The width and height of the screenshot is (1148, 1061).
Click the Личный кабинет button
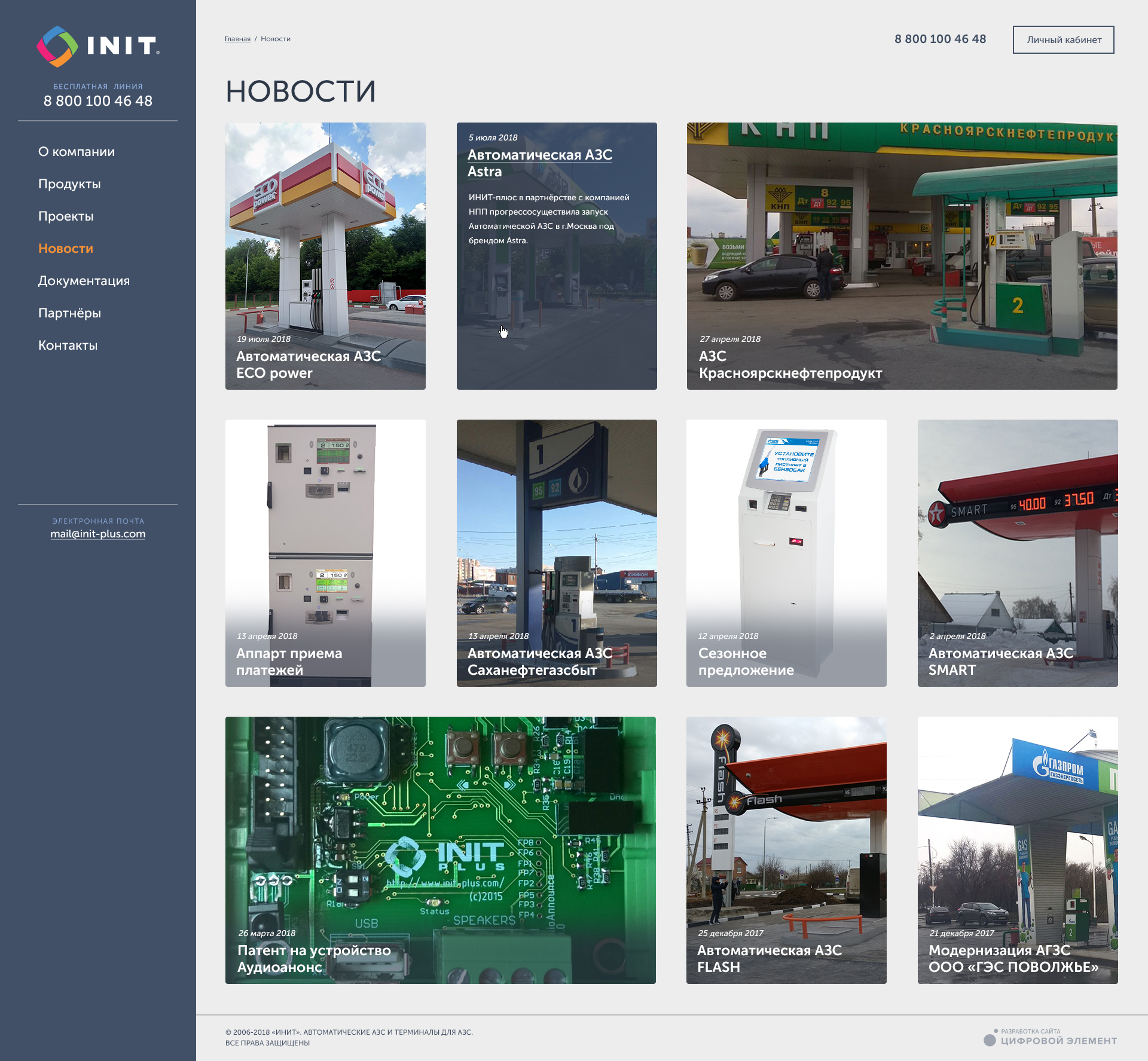tap(1063, 40)
